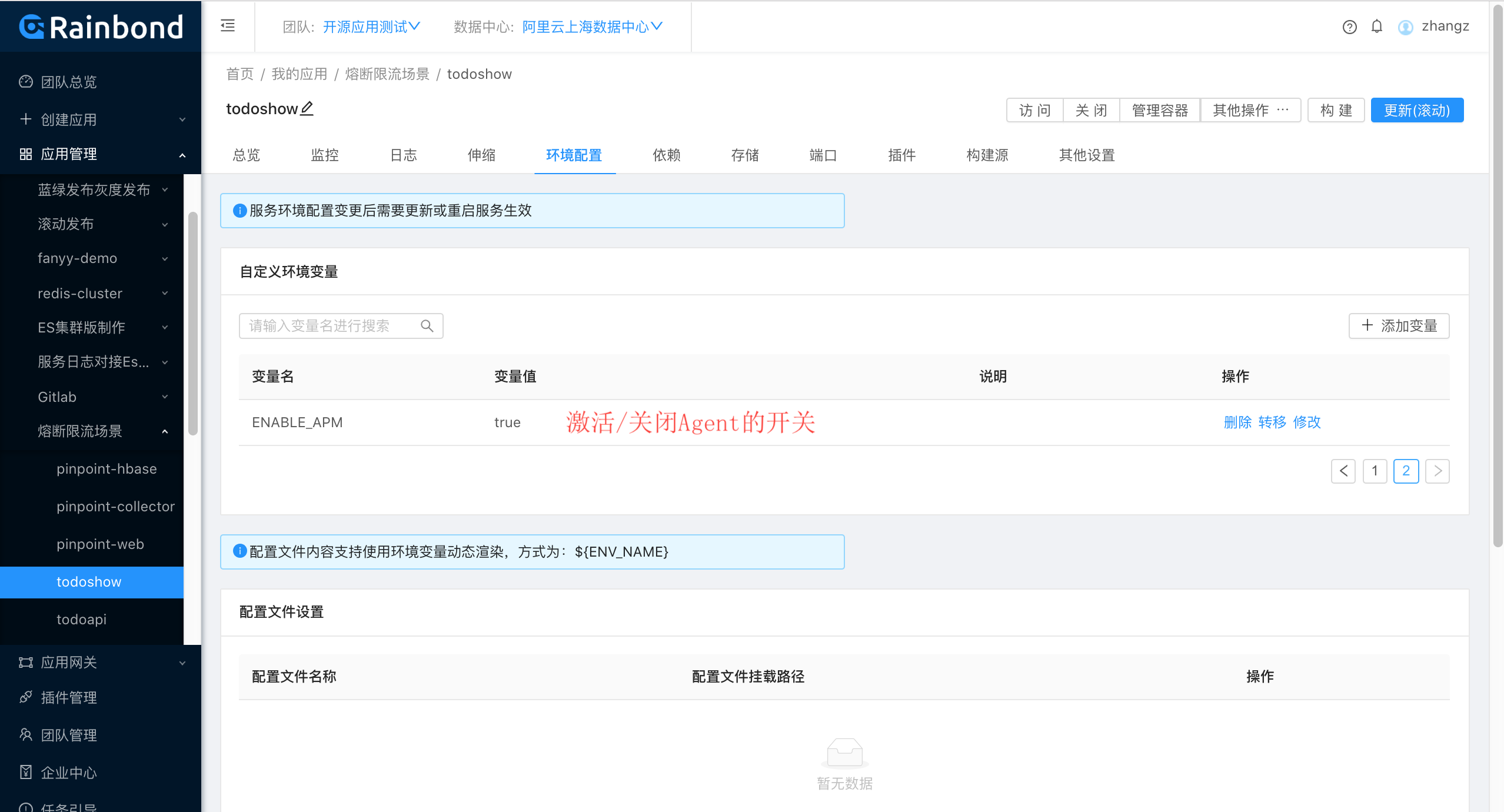Image resolution: width=1504 pixels, height=812 pixels.
Task: Click the 访问 button
Action: [1034, 110]
